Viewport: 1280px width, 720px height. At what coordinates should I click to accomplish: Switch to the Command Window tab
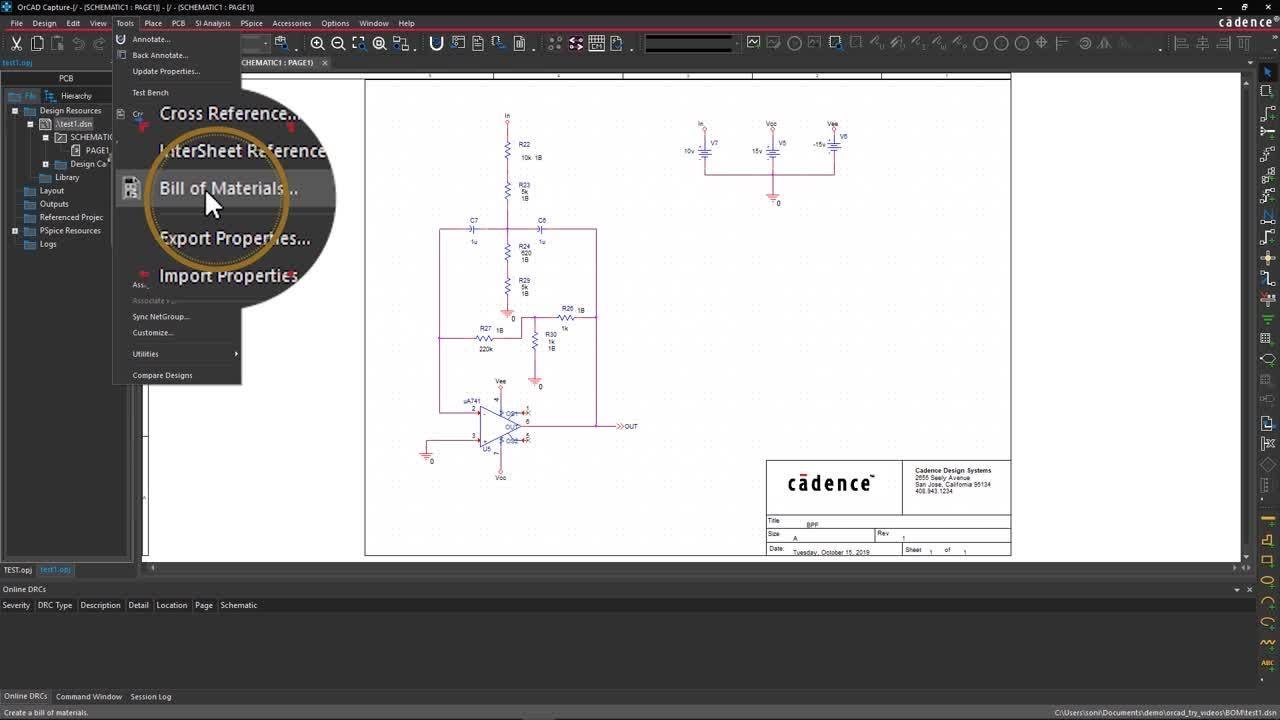click(x=89, y=697)
